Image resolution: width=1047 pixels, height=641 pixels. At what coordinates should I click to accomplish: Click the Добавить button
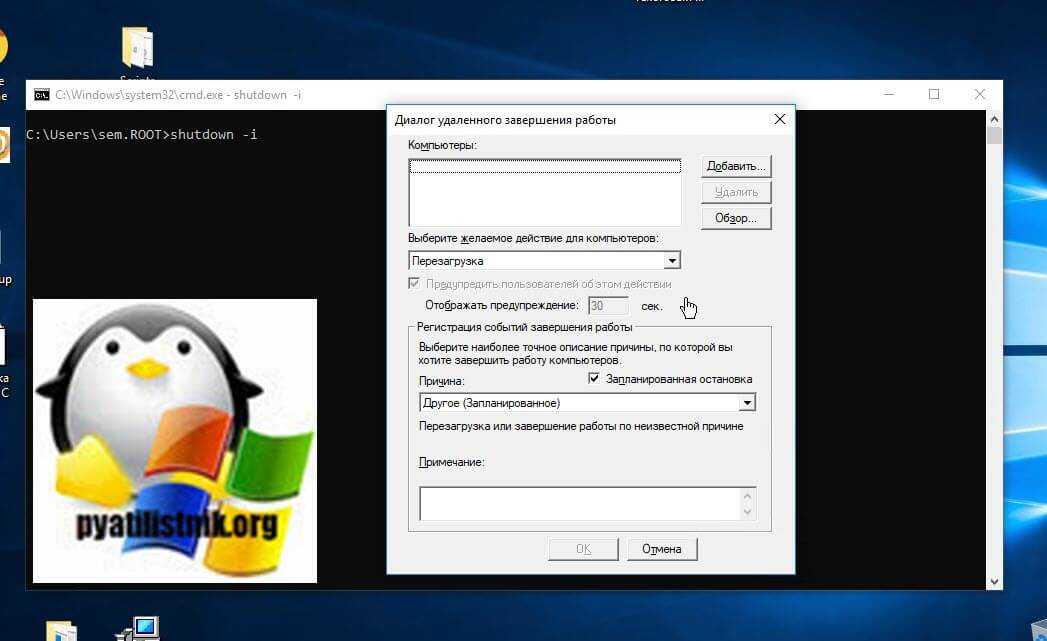pos(736,166)
